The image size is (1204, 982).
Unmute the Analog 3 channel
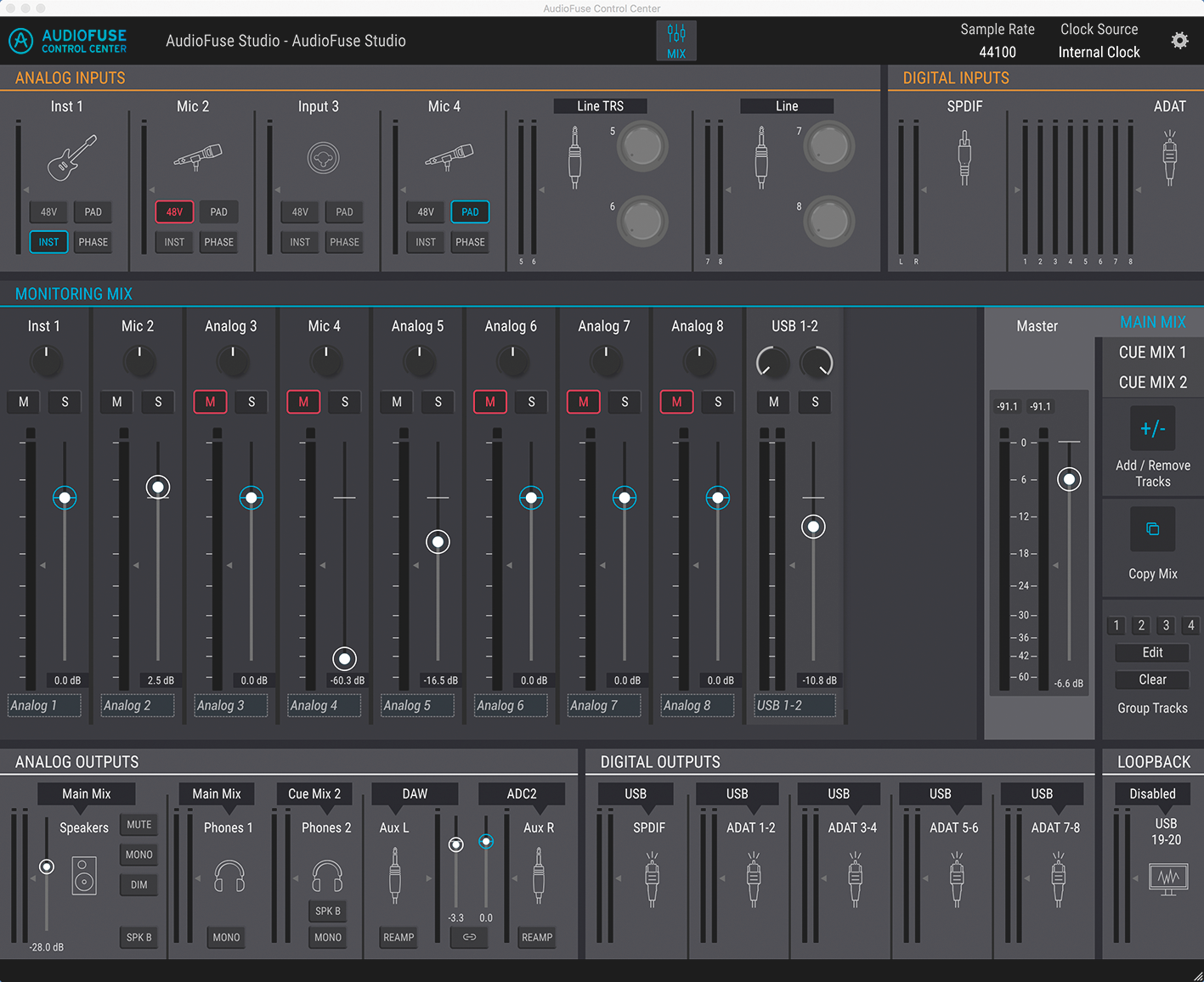(210, 402)
